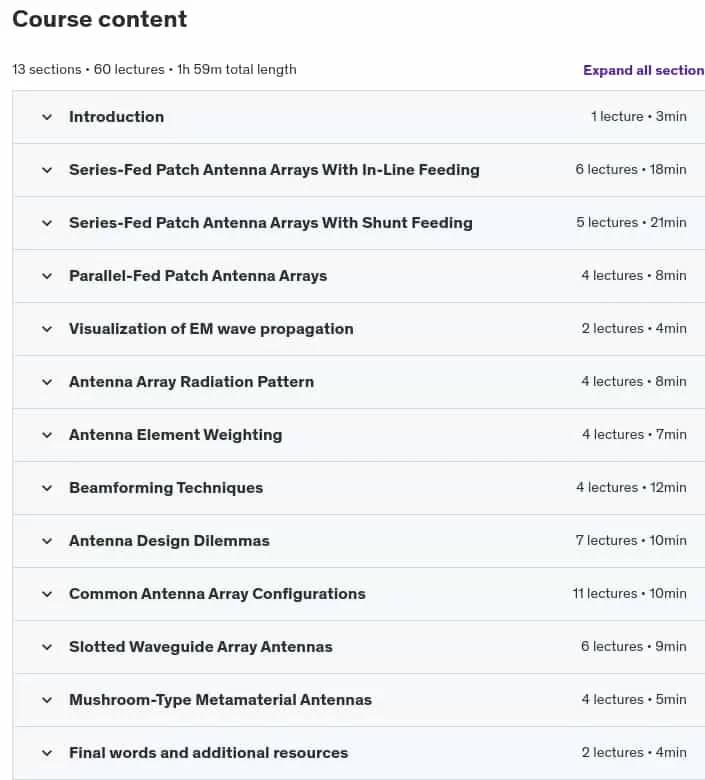Open Beamforming Techniques chevron arrow
This screenshot has height=780, width=705.
point(47,488)
